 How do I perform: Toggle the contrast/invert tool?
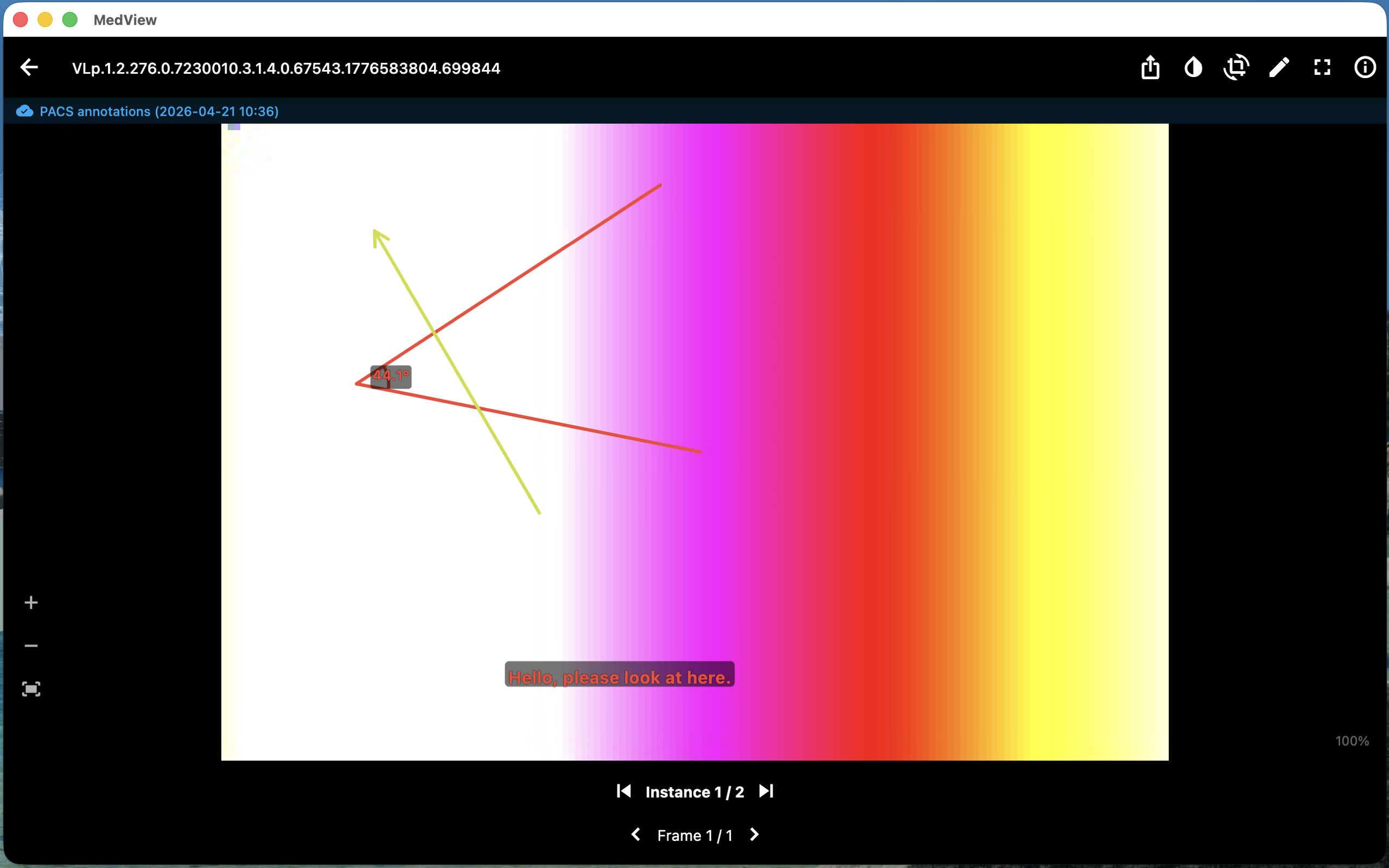click(x=1193, y=68)
